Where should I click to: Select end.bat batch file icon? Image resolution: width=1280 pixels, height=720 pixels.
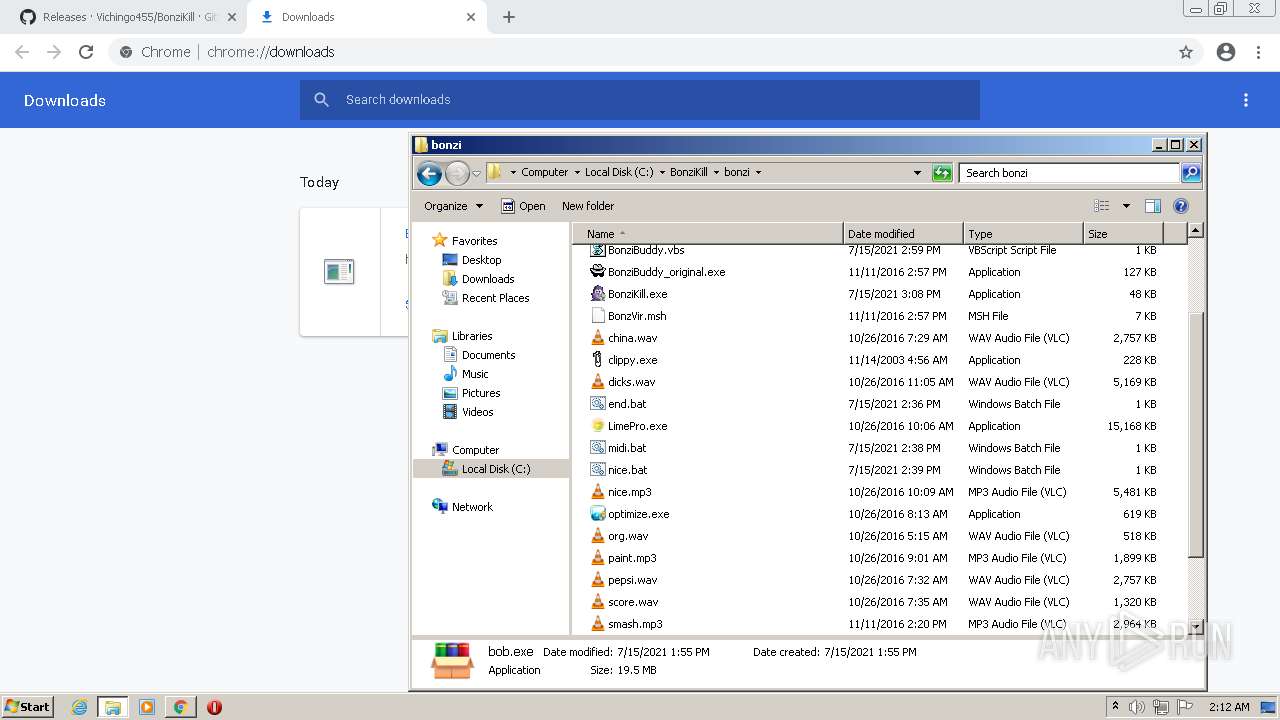(x=598, y=404)
